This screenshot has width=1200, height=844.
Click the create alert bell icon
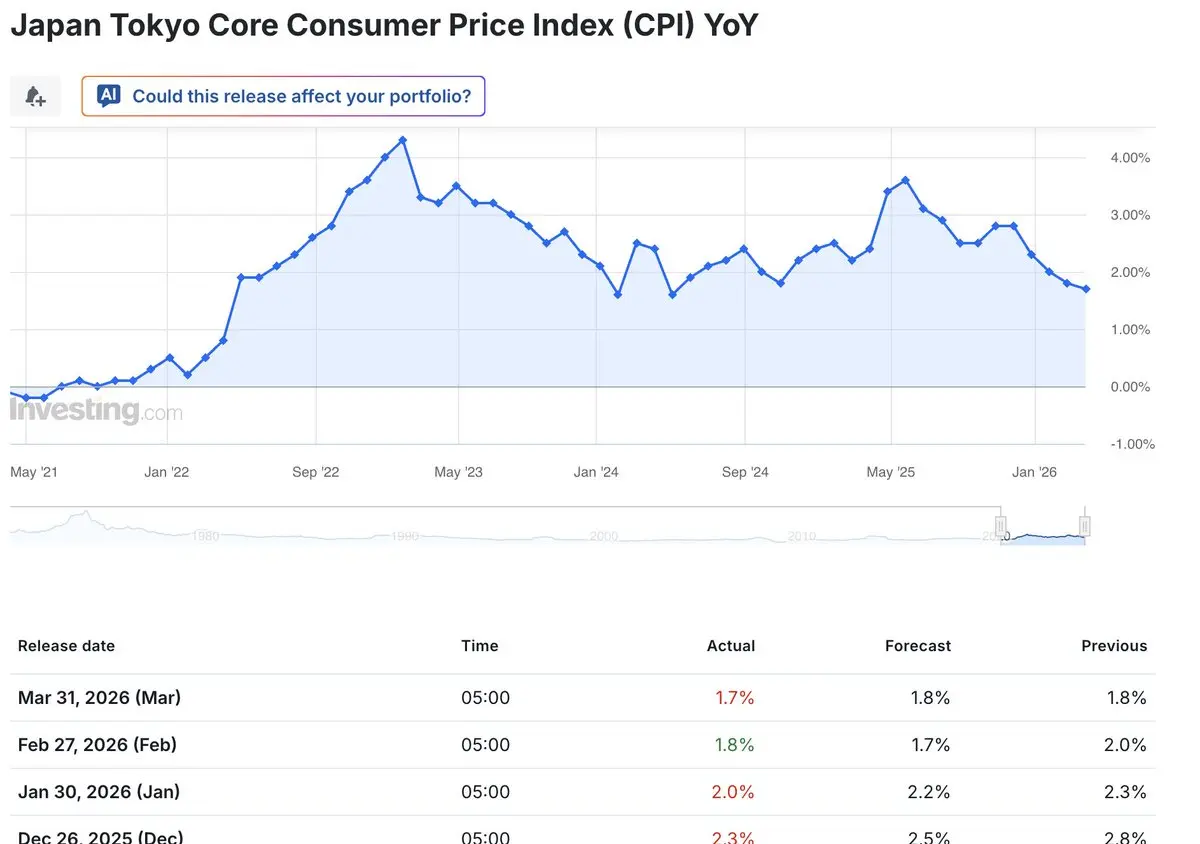35,96
